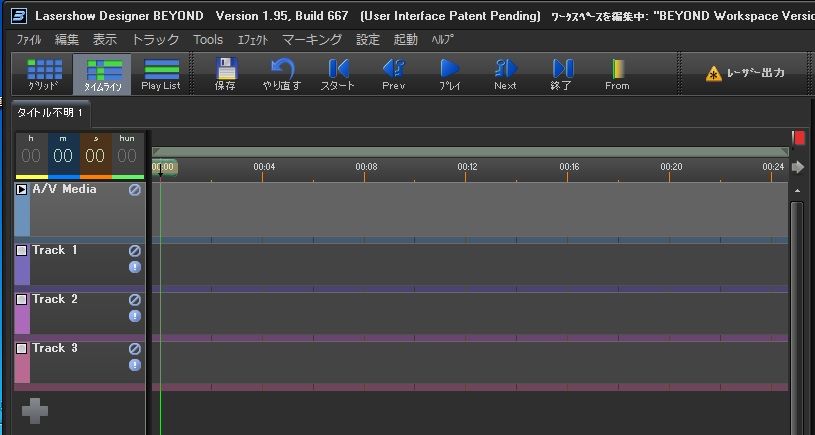Click the minutes time counter field
The image size is (815, 435).
point(63,154)
